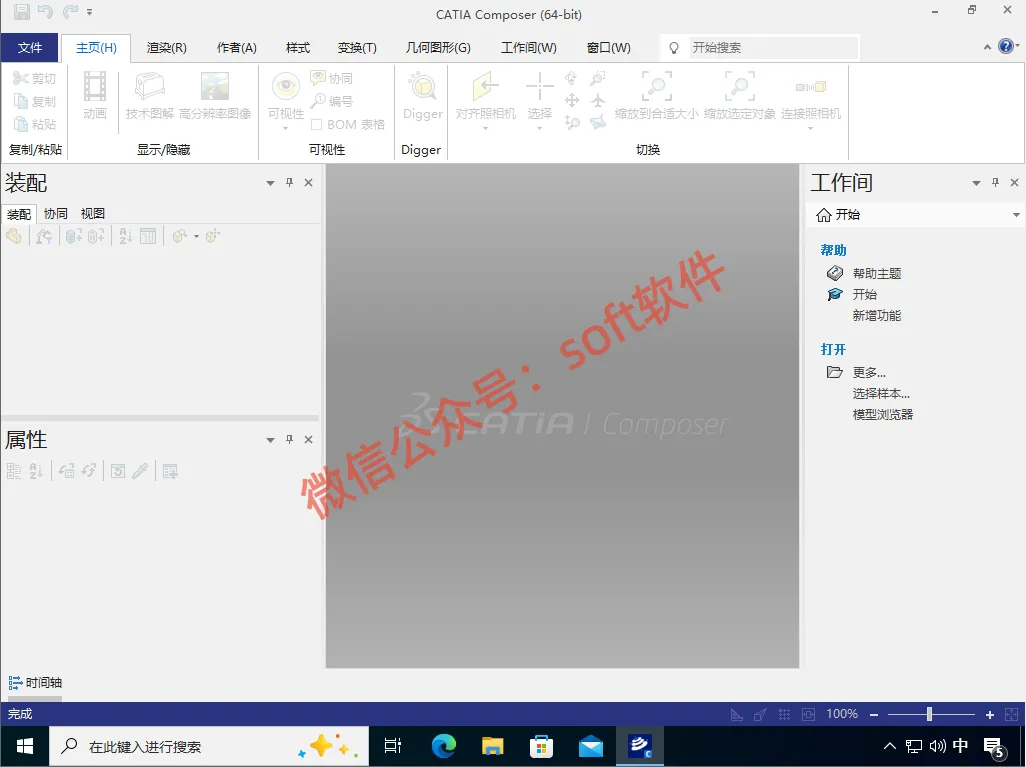Open the 帮助主题 link
The image size is (1026, 767).
pyautogui.click(x=877, y=274)
